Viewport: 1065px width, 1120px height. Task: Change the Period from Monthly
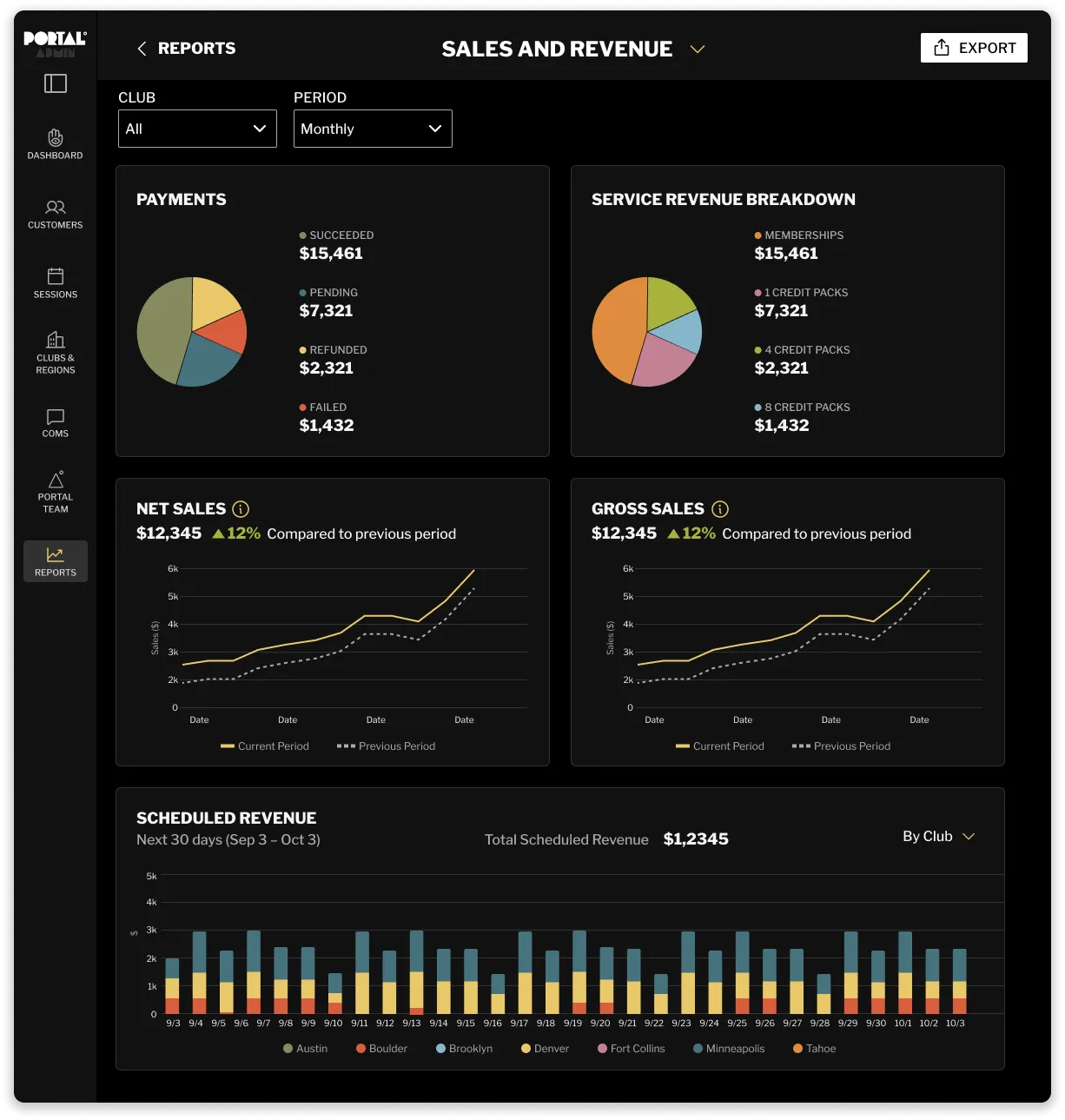coord(373,129)
